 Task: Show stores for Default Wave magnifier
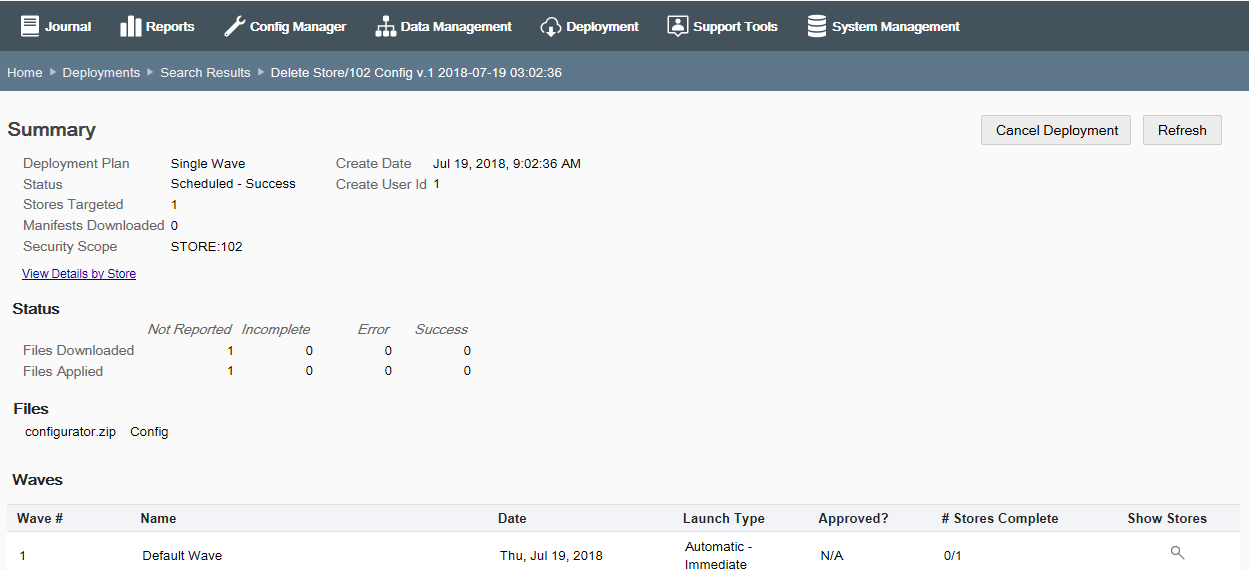[1177, 552]
